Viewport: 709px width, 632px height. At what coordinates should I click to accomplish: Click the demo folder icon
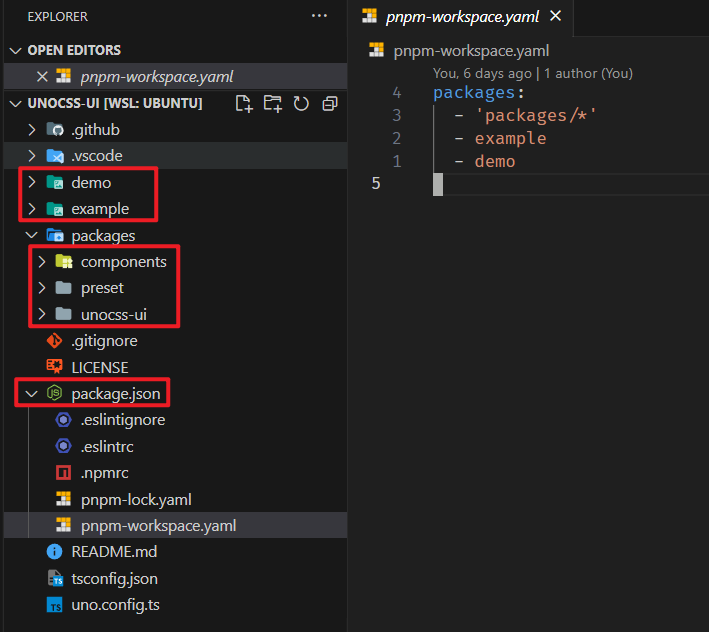(55, 182)
